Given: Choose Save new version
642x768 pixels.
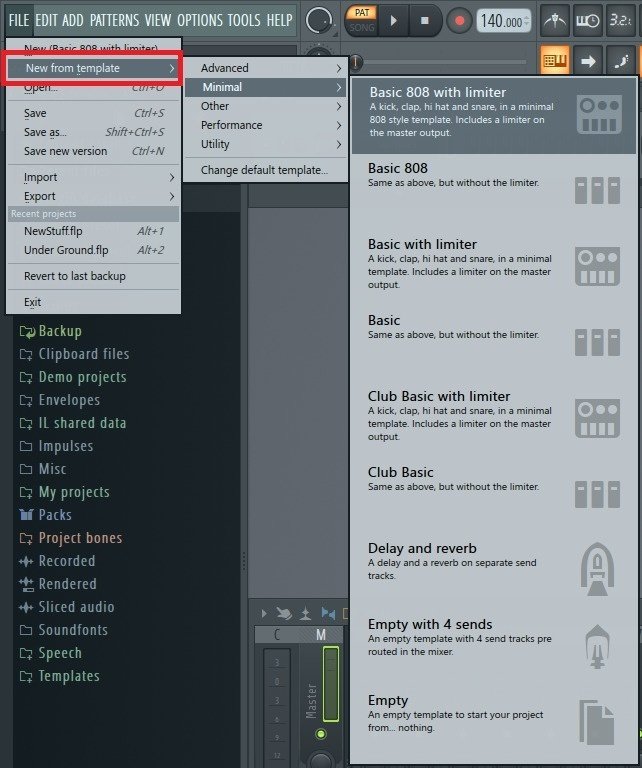Looking at the screenshot, I should pyautogui.click(x=93, y=151).
